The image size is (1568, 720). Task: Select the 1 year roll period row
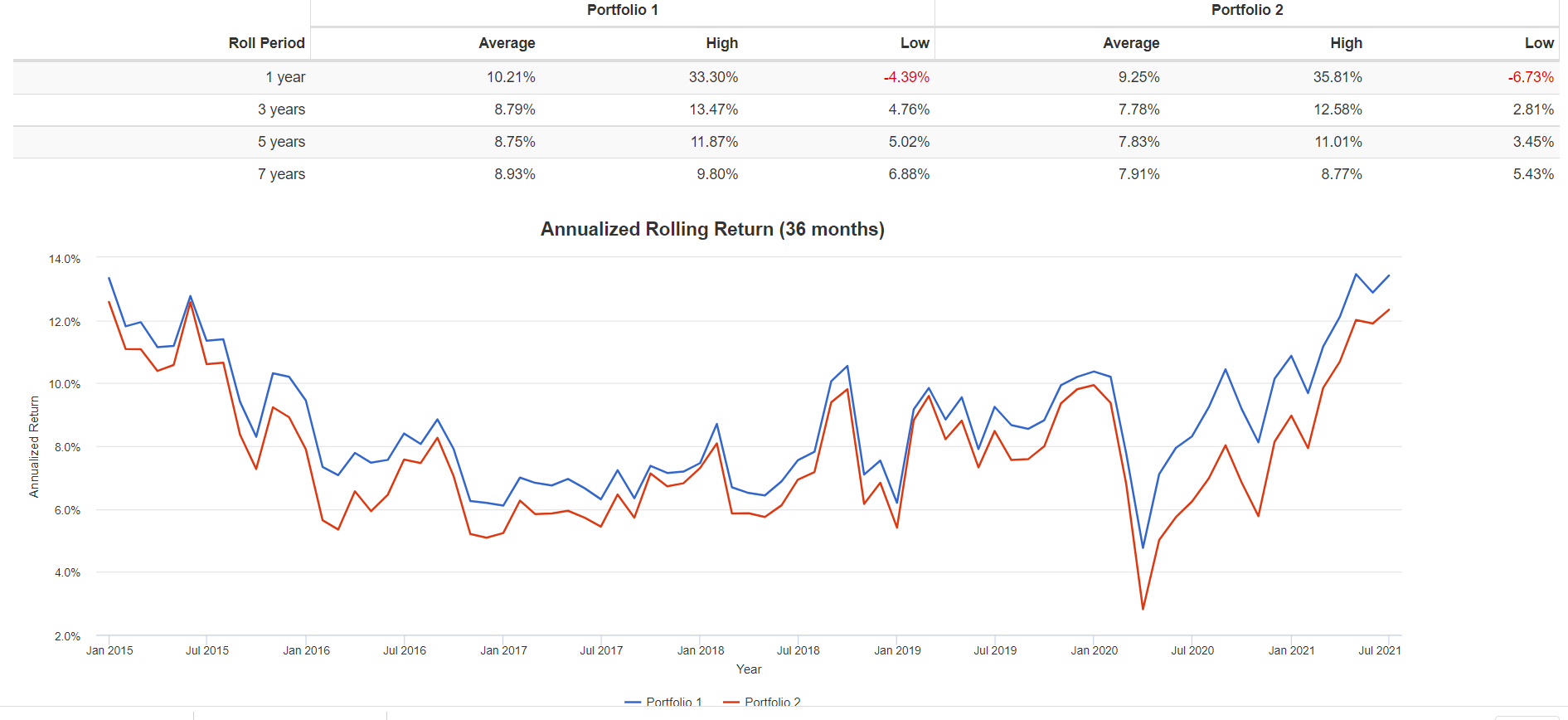pyautogui.click(x=285, y=77)
